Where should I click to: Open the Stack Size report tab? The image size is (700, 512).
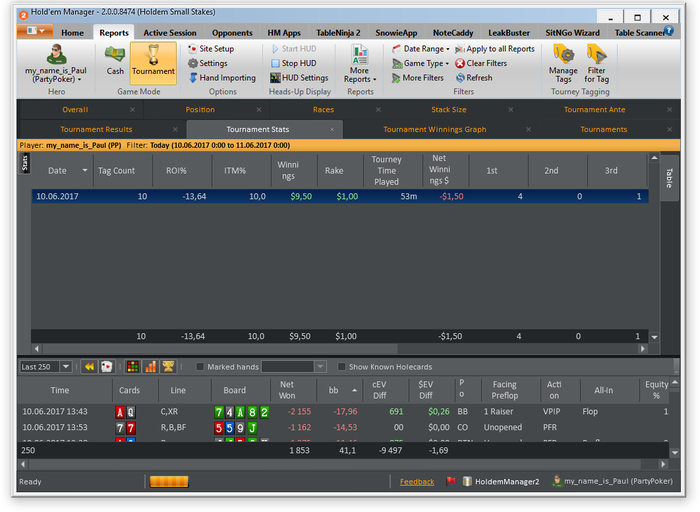point(449,109)
